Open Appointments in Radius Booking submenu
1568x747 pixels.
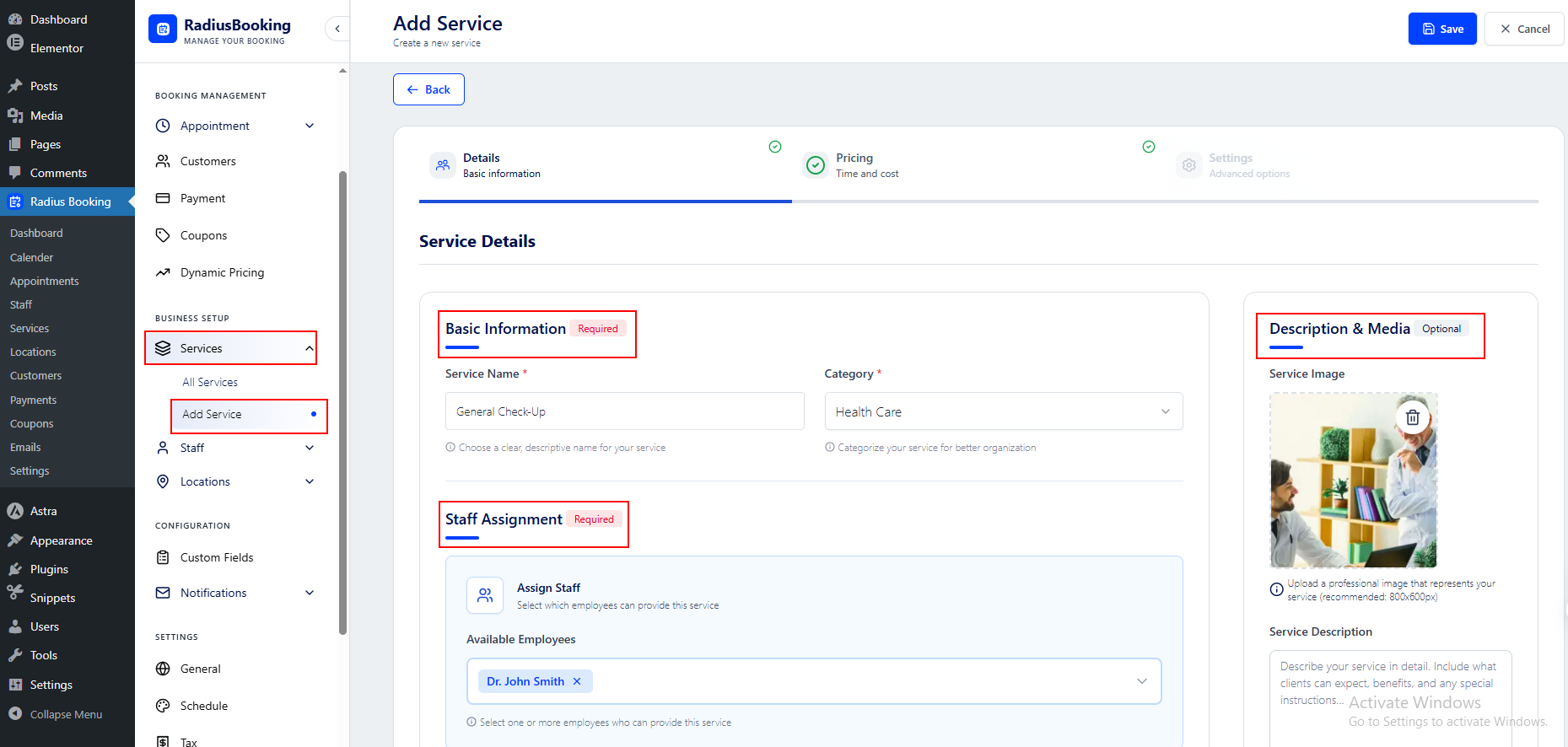pos(45,281)
